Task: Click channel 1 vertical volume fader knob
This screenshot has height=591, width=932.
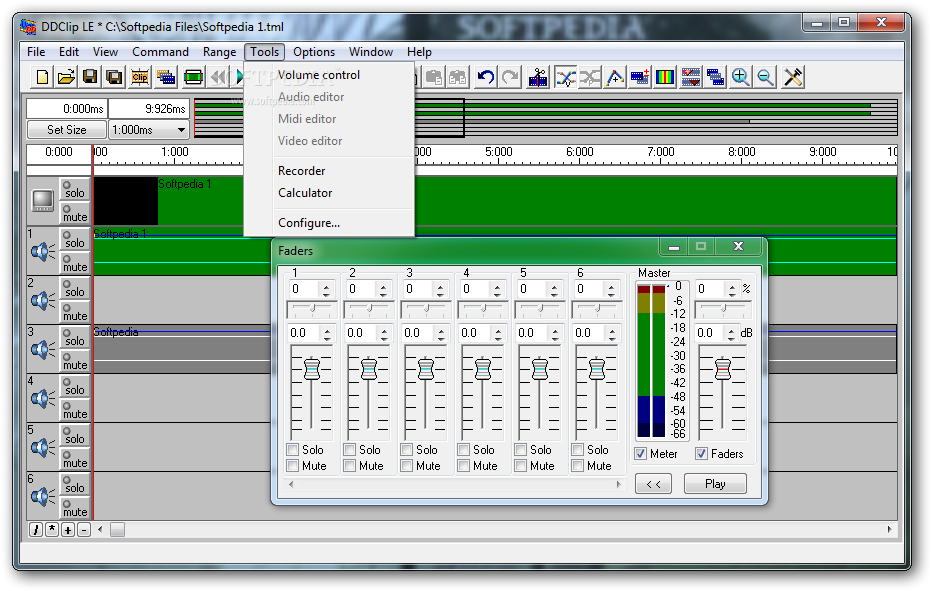Action: tap(311, 369)
